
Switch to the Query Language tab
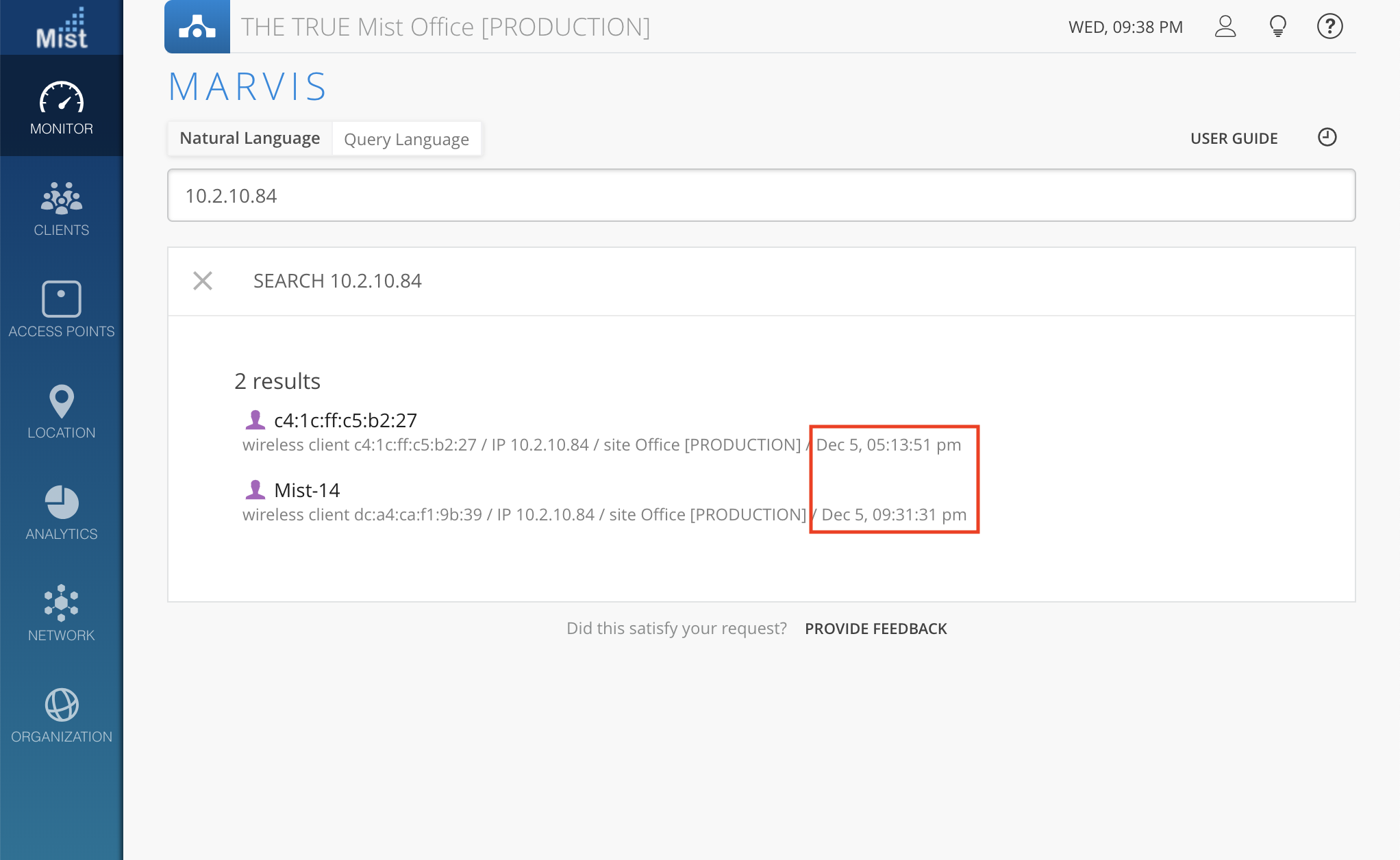click(x=406, y=139)
